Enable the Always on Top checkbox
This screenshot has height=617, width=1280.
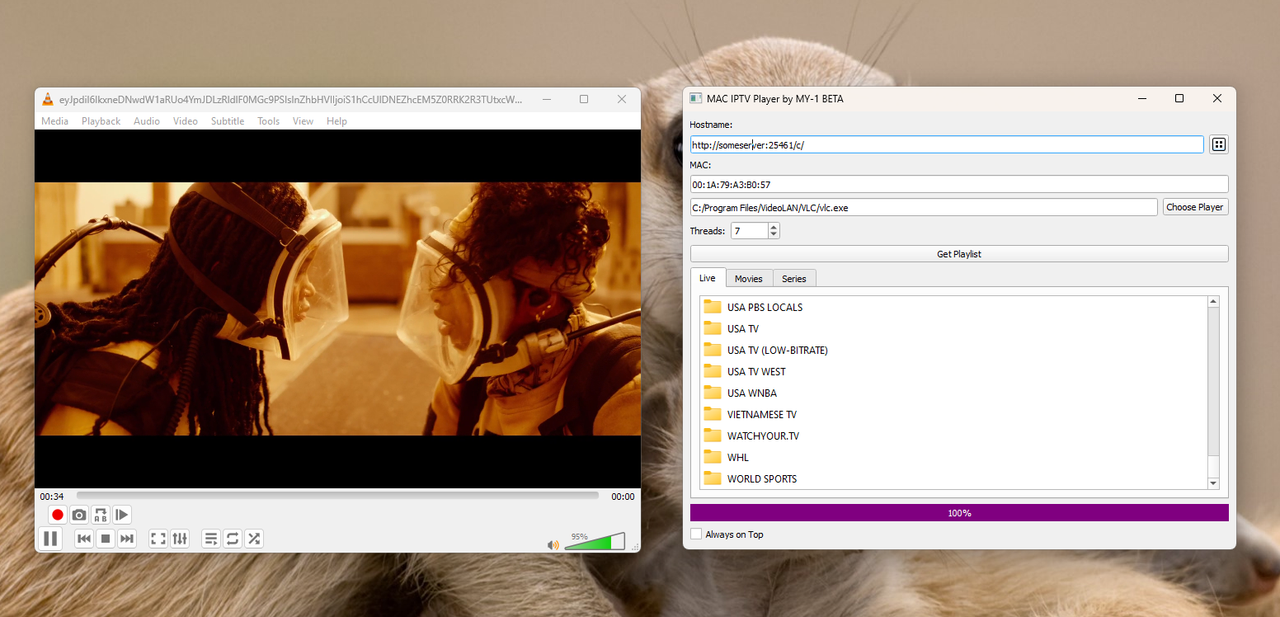coord(696,534)
